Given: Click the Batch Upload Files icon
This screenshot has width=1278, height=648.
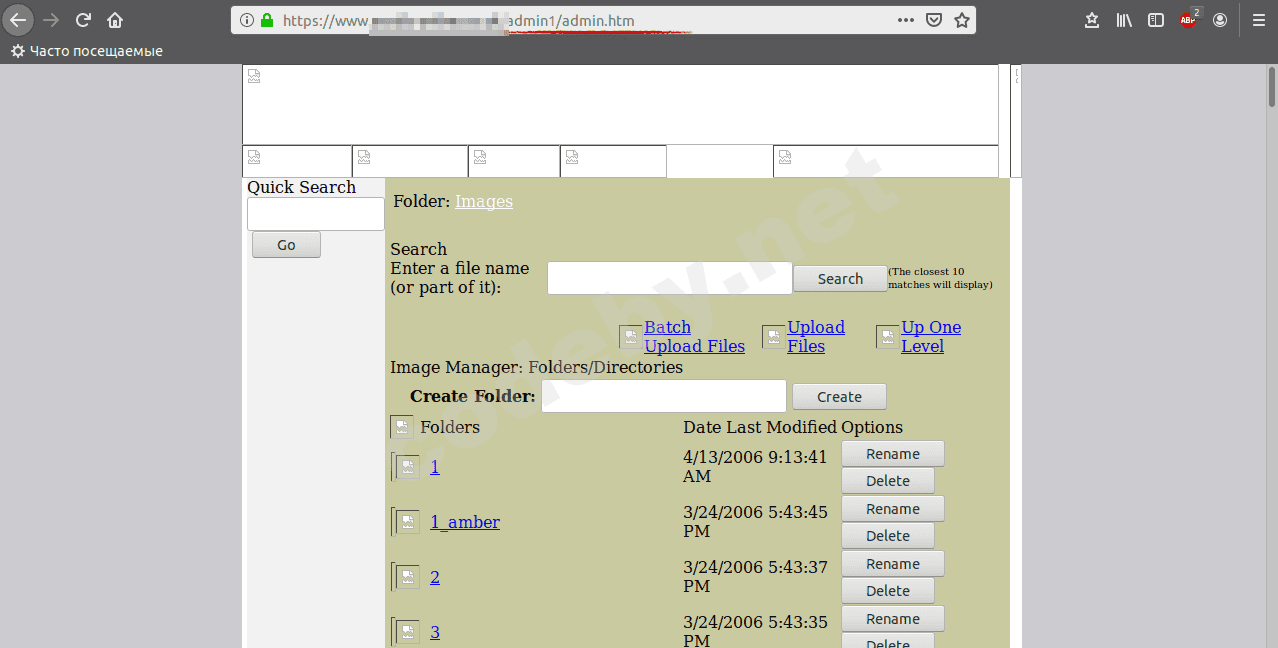Looking at the screenshot, I should 631,337.
